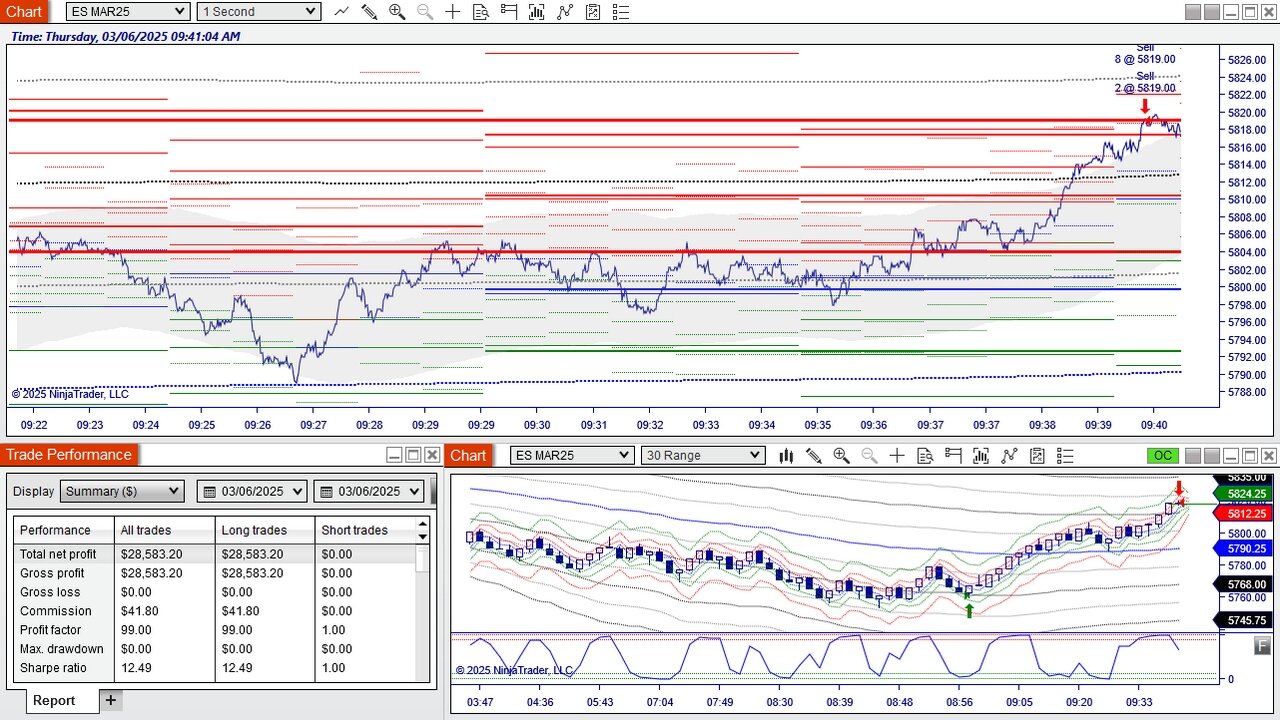Image resolution: width=1280 pixels, height=720 pixels.
Task: Click the 5768.00 black price marker
Action: pyautogui.click(x=1245, y=584)
